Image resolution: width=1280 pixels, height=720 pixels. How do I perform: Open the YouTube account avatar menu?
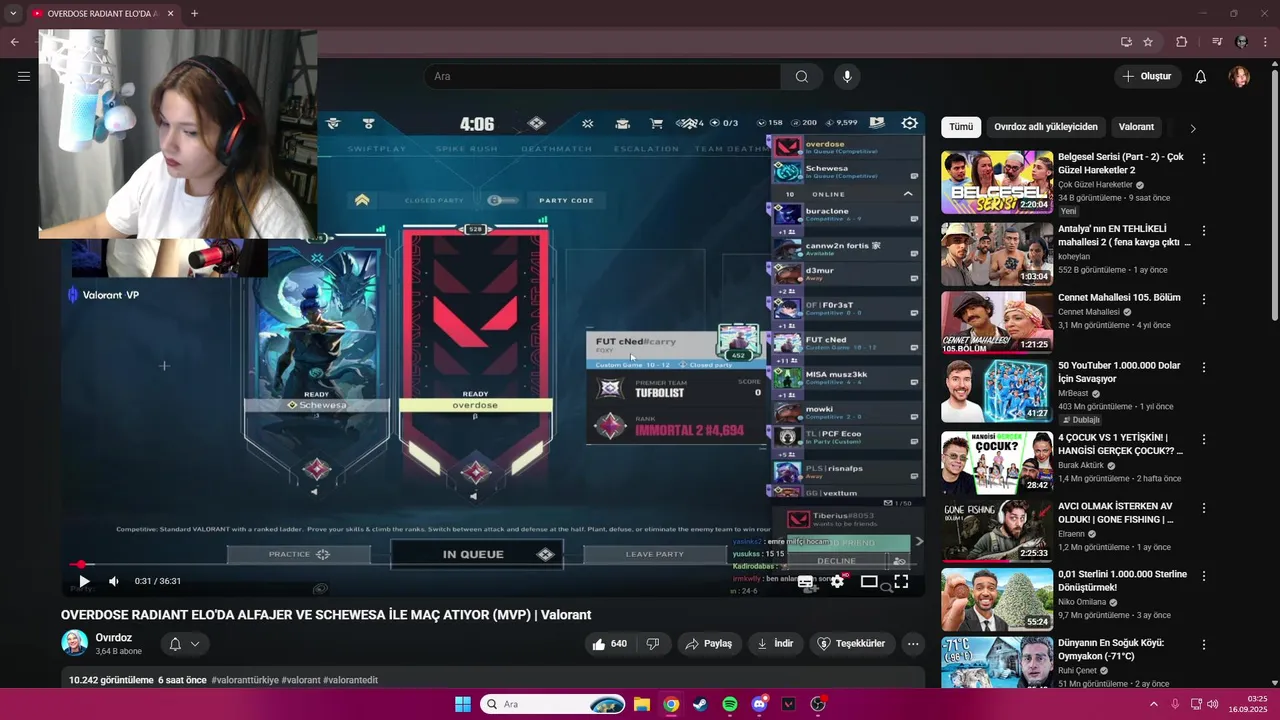(1240, 77)
